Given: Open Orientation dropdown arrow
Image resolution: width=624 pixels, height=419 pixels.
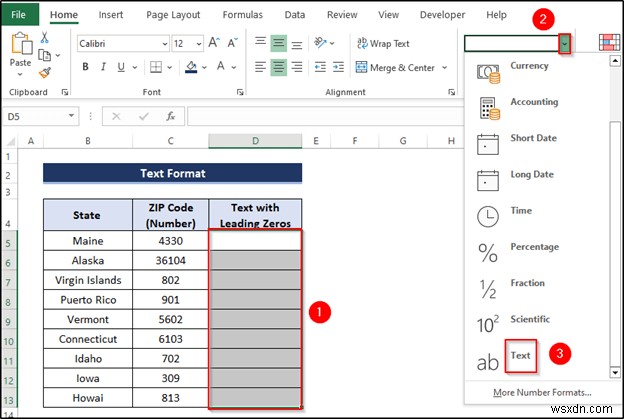Looking at the screenshot, I should click(x=332, y=43).
